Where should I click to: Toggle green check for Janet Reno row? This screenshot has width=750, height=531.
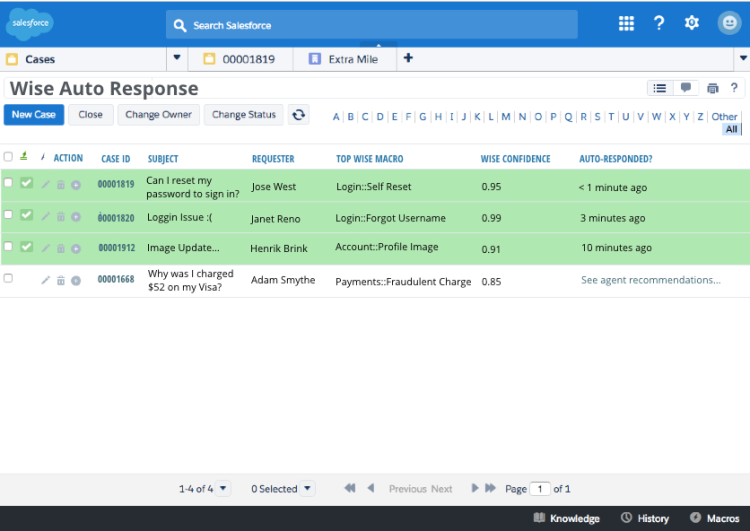pyautogui.click(x=27, y=215)
